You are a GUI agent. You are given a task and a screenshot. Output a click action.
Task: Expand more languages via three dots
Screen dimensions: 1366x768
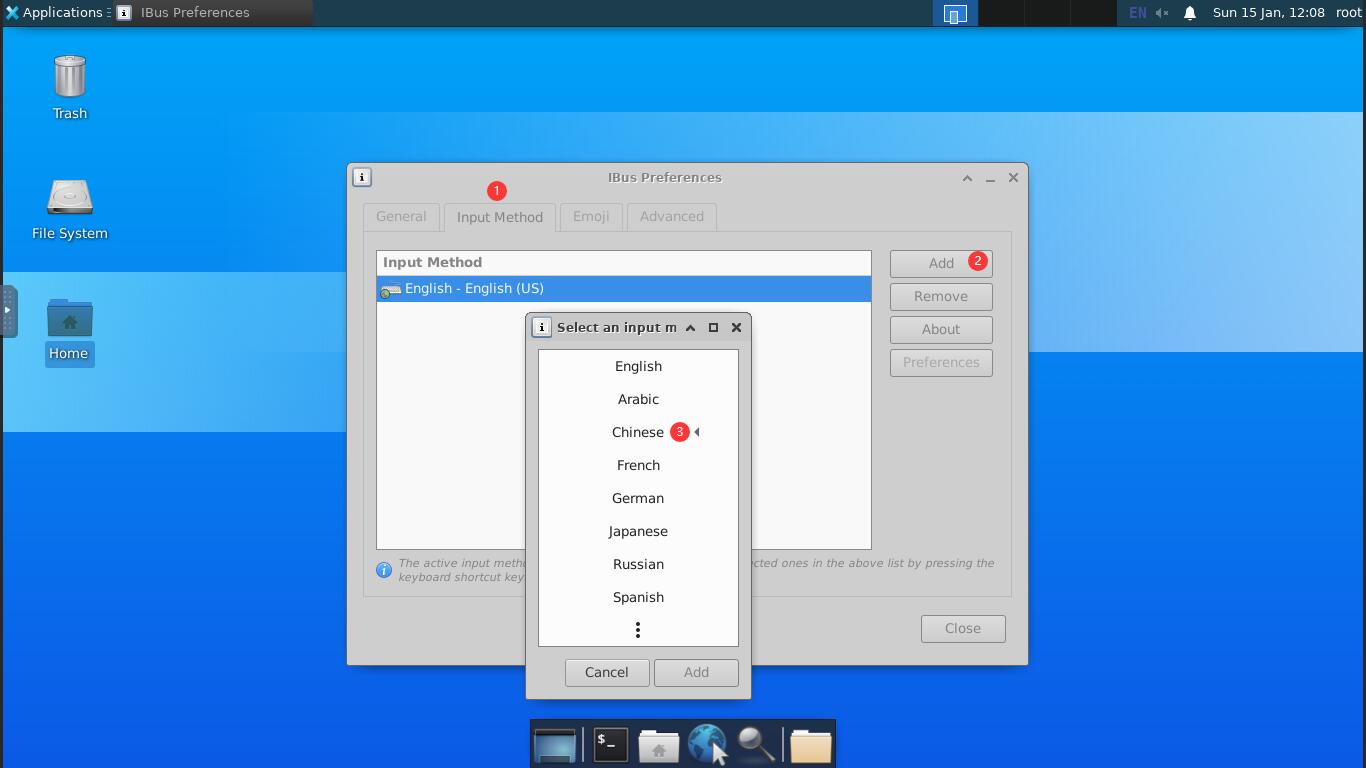coord(638,630)
